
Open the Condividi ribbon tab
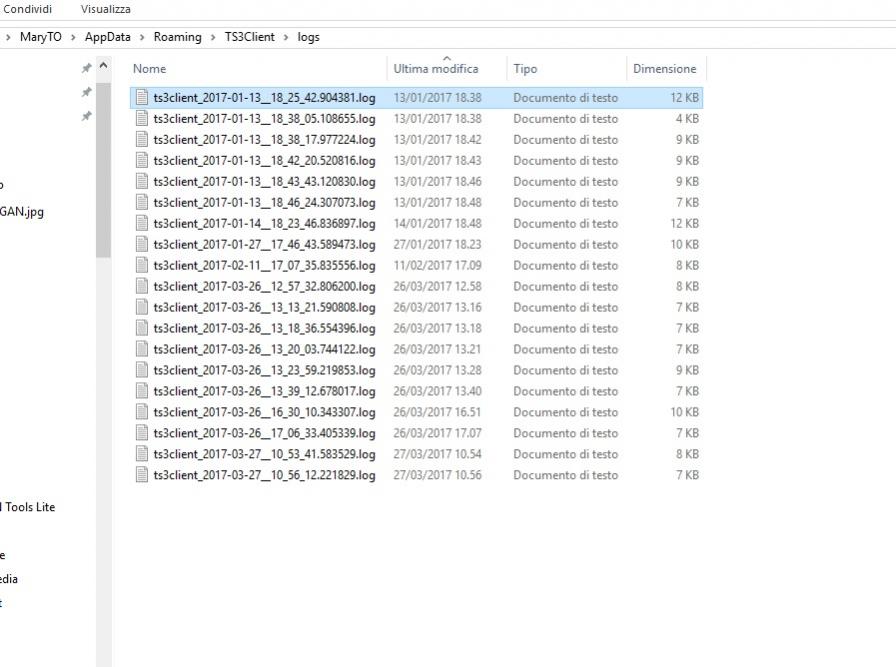point(28,9)
